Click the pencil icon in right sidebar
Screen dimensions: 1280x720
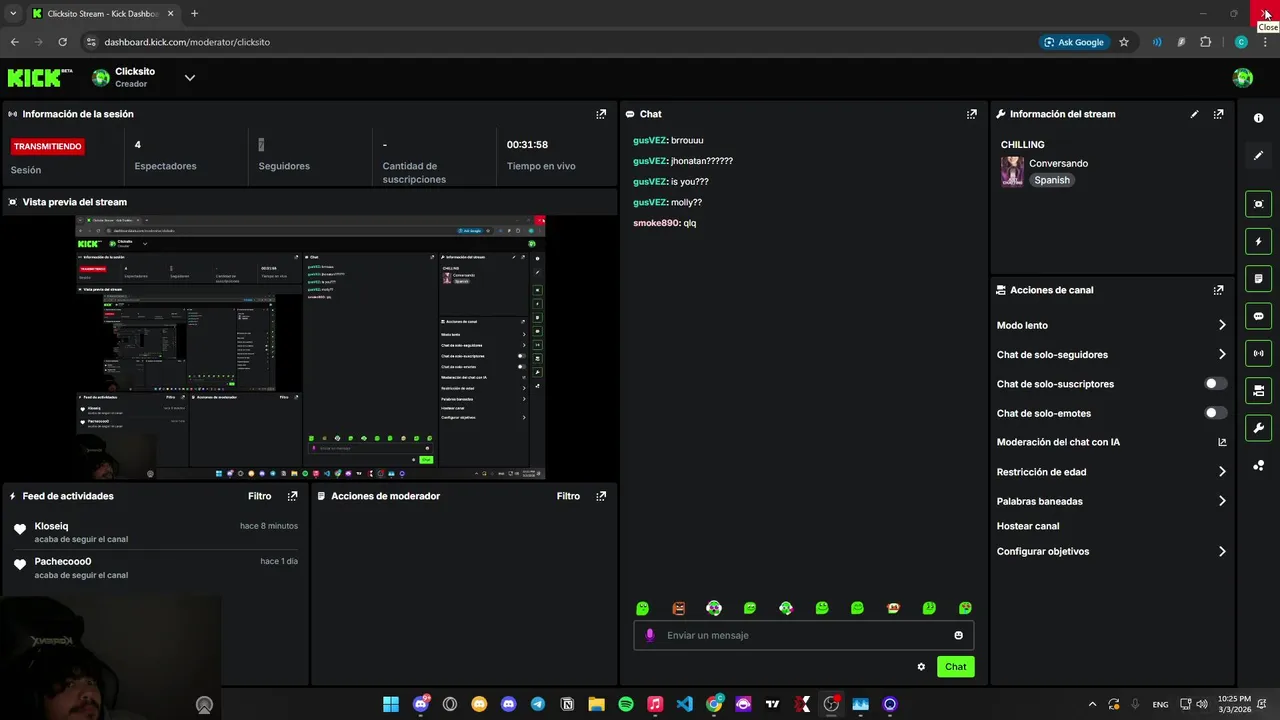[1258, 155]
